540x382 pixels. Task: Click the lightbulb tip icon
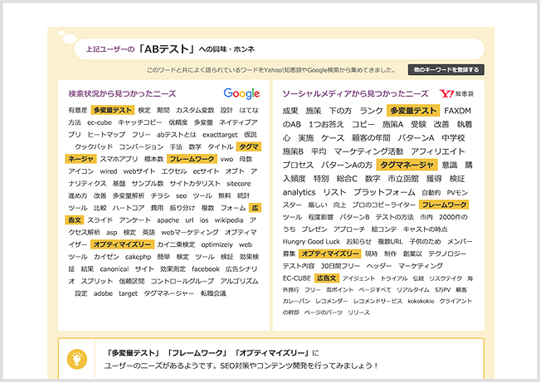point(77,359)
